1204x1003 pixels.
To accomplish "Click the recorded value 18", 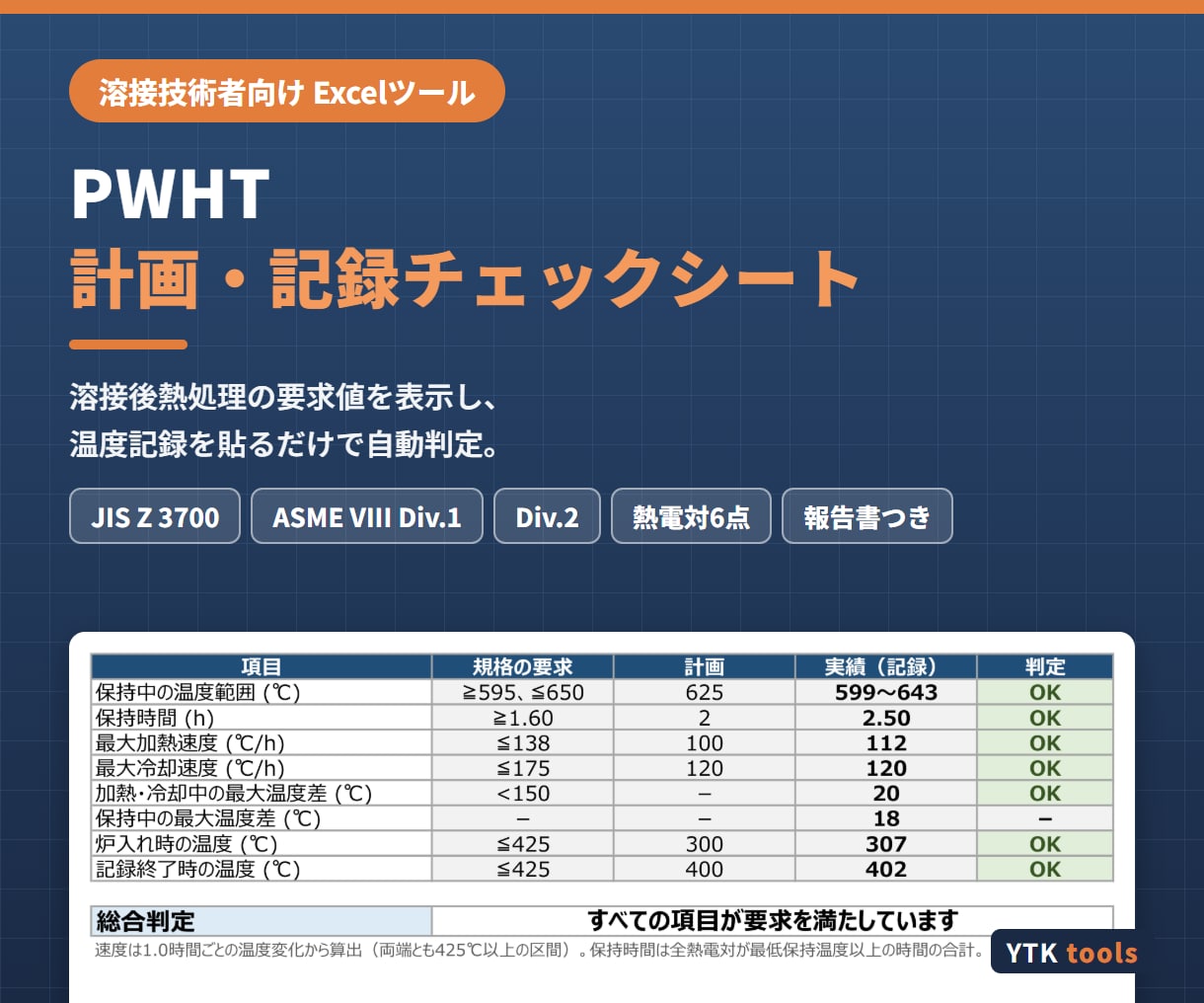I will coord(886,818).
